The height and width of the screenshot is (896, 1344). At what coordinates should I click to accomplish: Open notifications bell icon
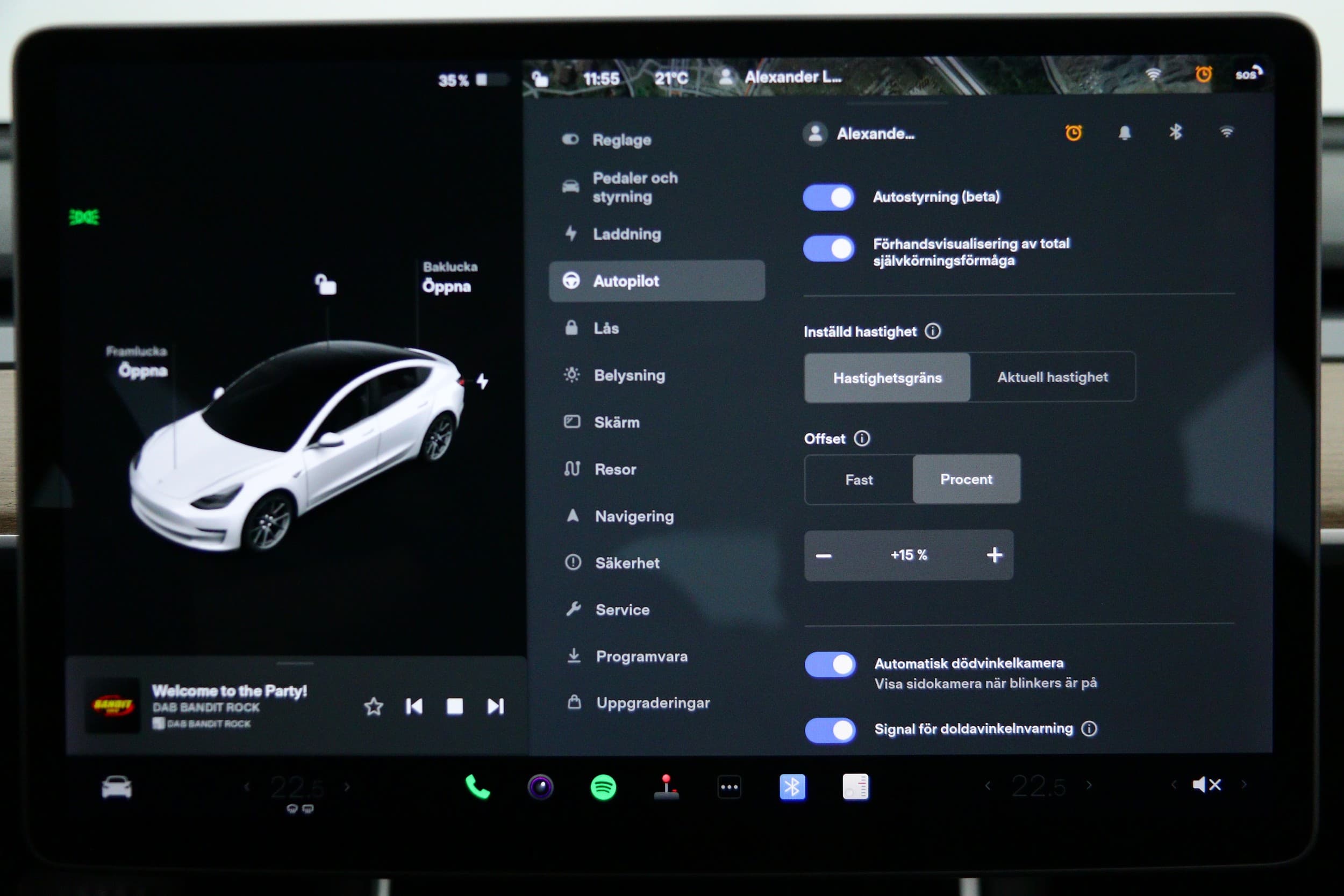(1125, 133)
